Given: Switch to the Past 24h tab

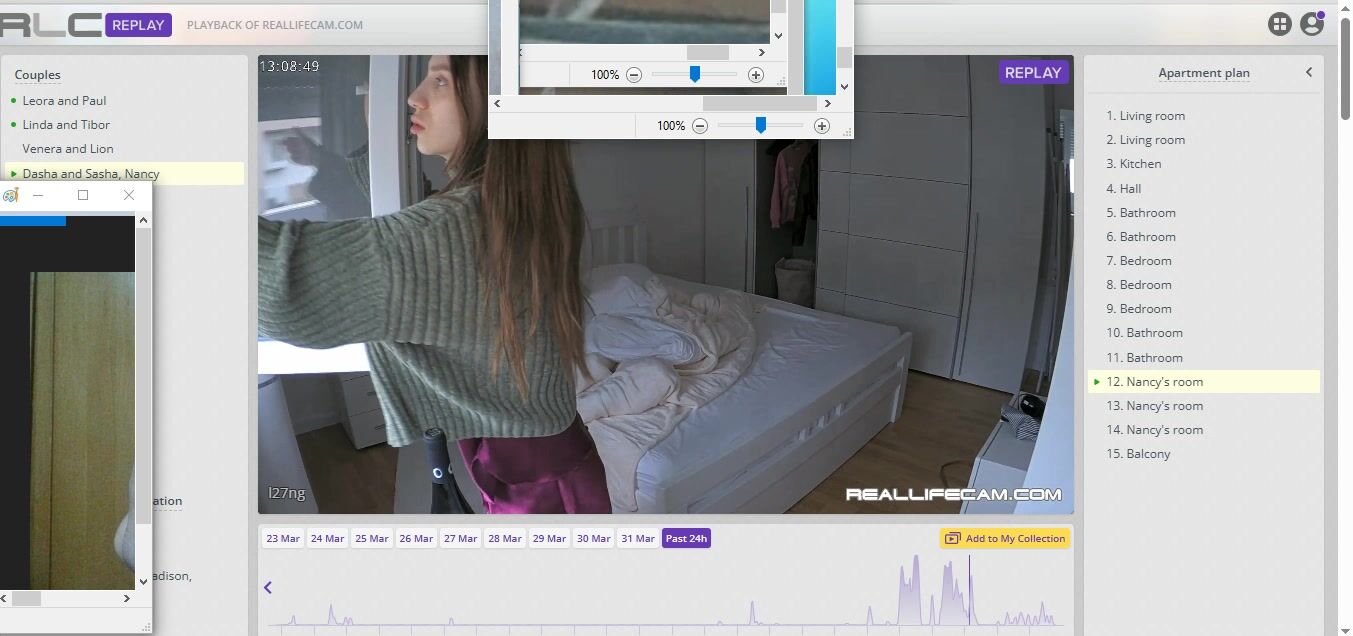Looking at the screenshot, I should (x=686, y=539).
